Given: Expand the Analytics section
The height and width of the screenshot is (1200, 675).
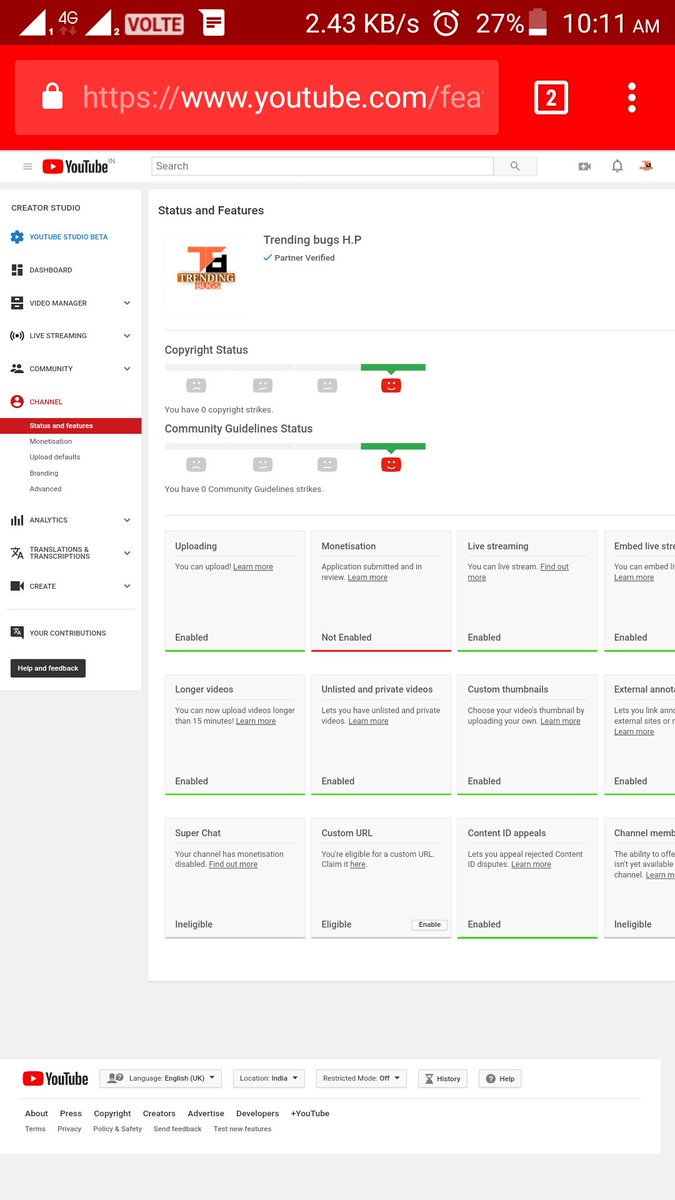Looking at the screenshot, I should (127, 520).
